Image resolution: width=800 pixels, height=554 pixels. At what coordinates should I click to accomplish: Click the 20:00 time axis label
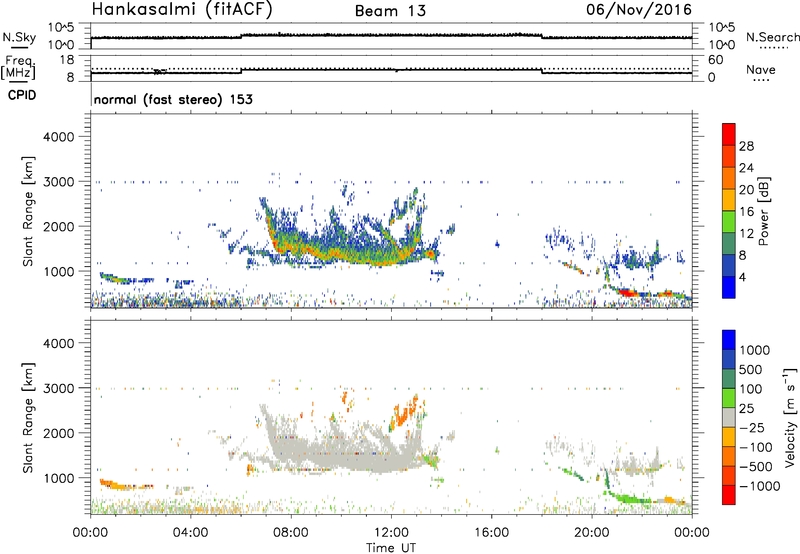(x=591, y=533)
